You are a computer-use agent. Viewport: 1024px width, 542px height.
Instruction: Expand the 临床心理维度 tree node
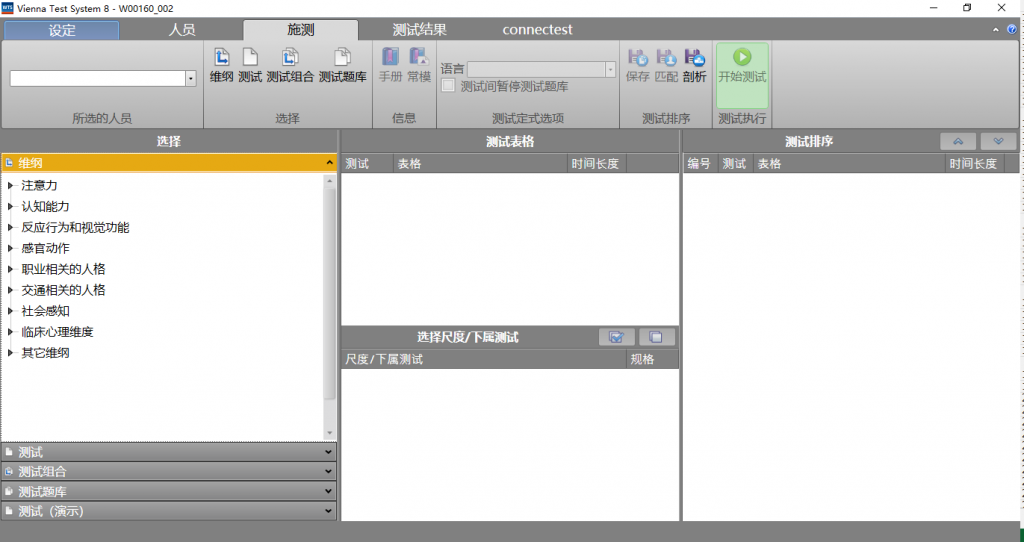11,332
